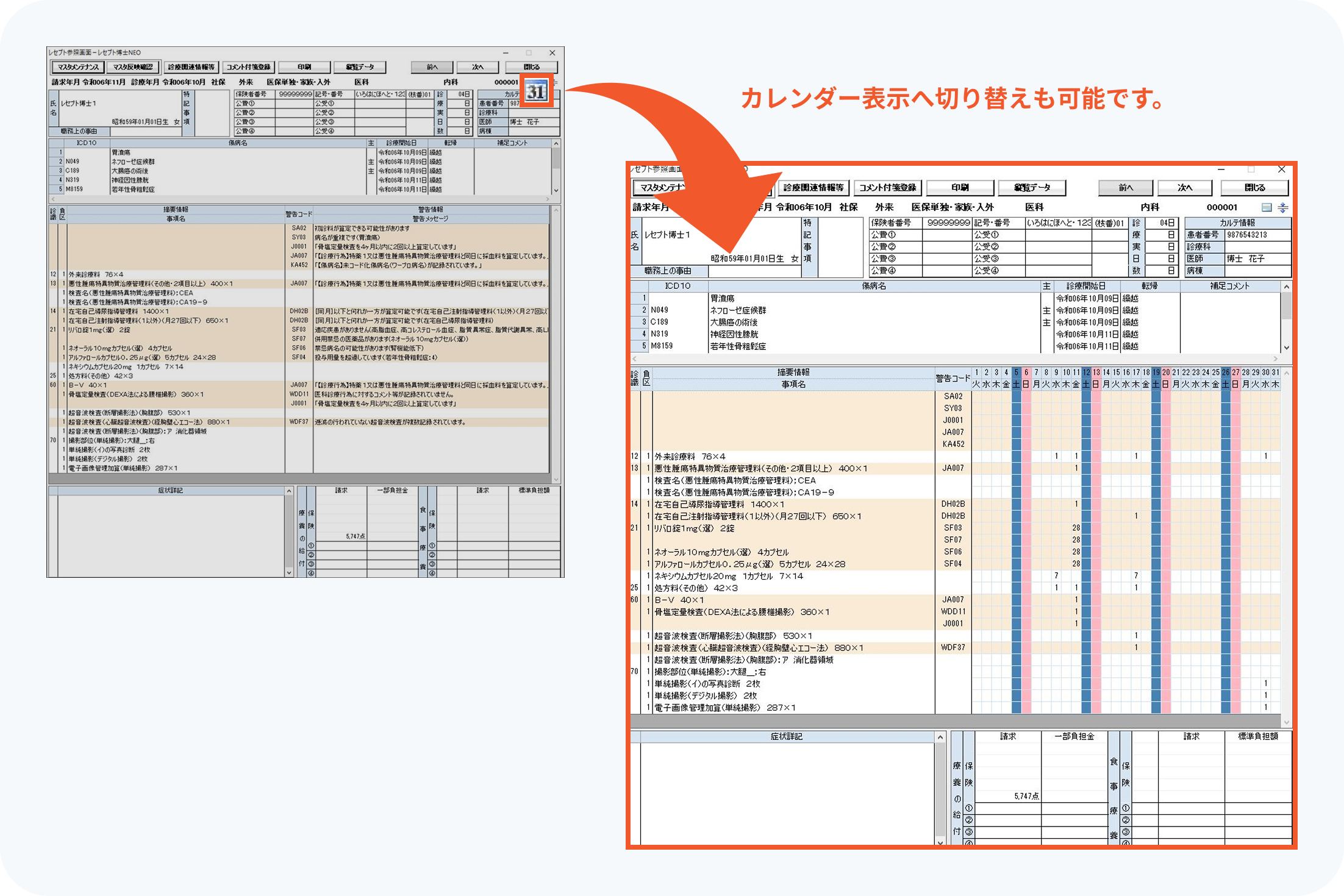1344x896 pixels.
Task: Click 閉じる button in the right window
Action: click(x=1254, y=188)
